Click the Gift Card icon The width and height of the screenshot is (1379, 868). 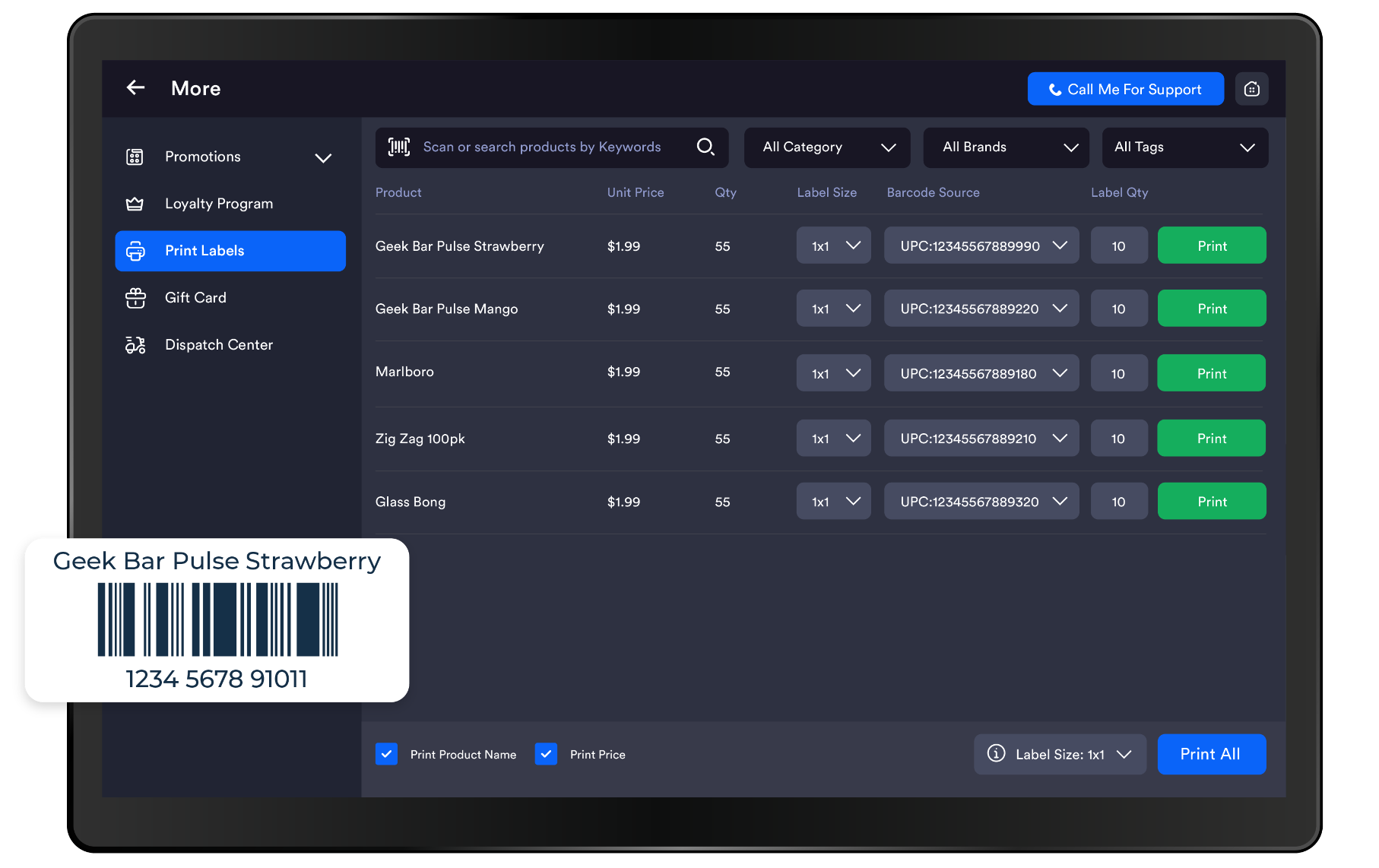click(x=135, y=298)
